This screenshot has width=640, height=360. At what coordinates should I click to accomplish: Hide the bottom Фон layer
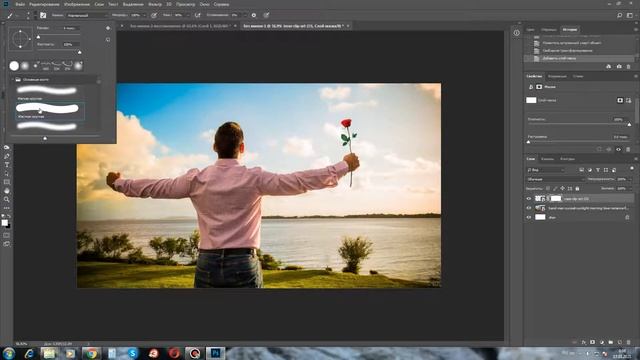coord(529,218)
